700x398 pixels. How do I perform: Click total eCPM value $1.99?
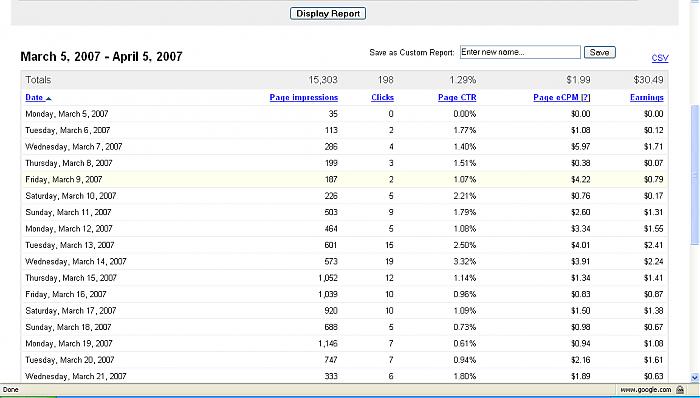click(x=578, y=80)
